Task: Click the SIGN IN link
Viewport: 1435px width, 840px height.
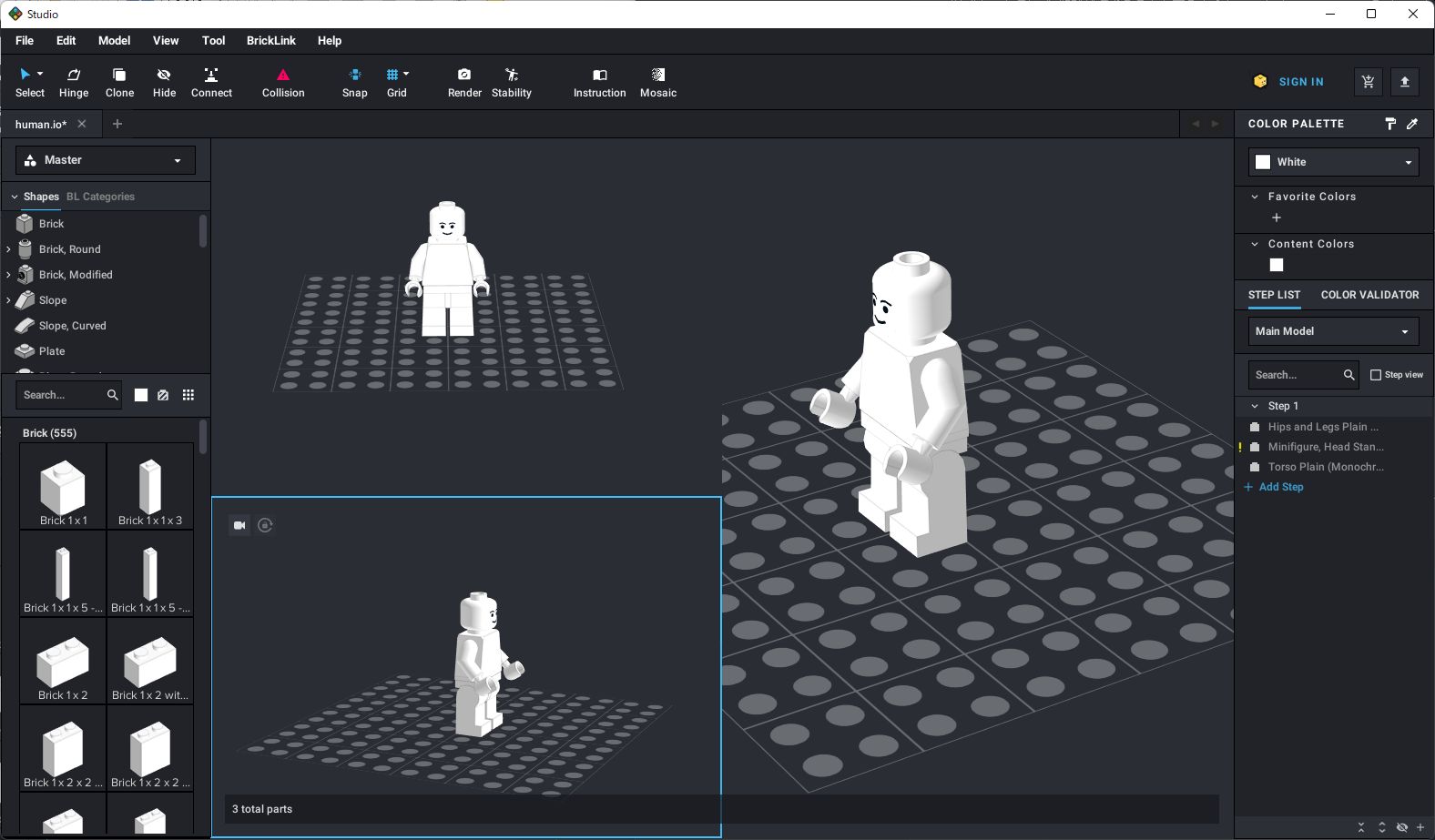Action: (x=1301, y=82)
